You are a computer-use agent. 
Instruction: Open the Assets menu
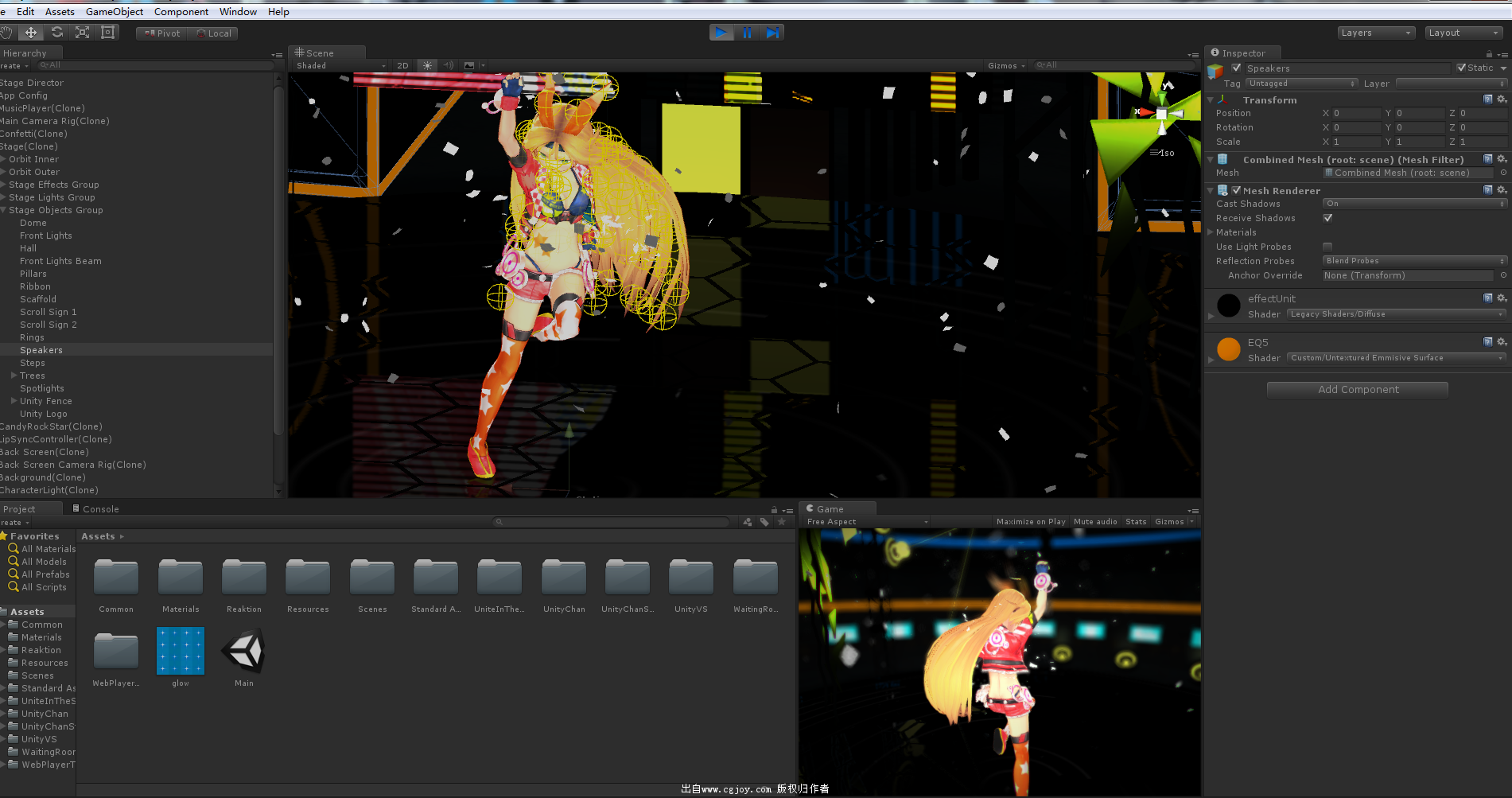point(60,12)
